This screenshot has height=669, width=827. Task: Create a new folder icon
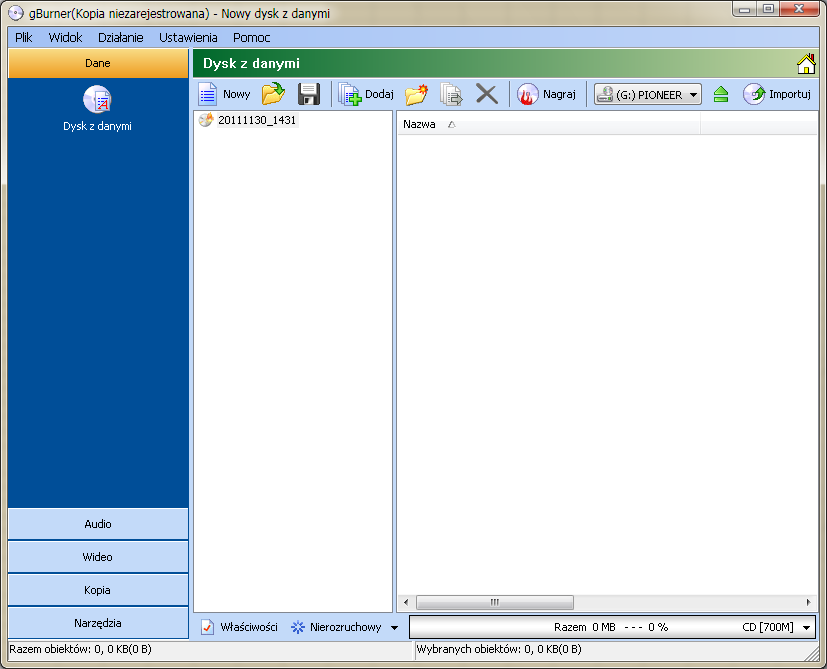click(416, 94)
